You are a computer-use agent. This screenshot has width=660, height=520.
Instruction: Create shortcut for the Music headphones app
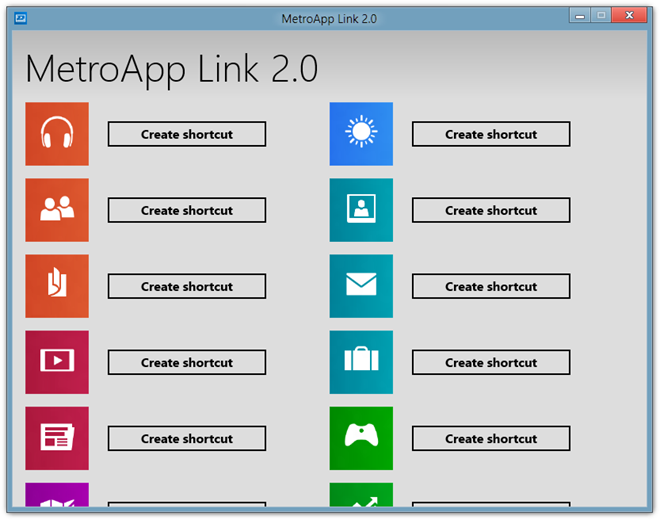click(187, 134)
